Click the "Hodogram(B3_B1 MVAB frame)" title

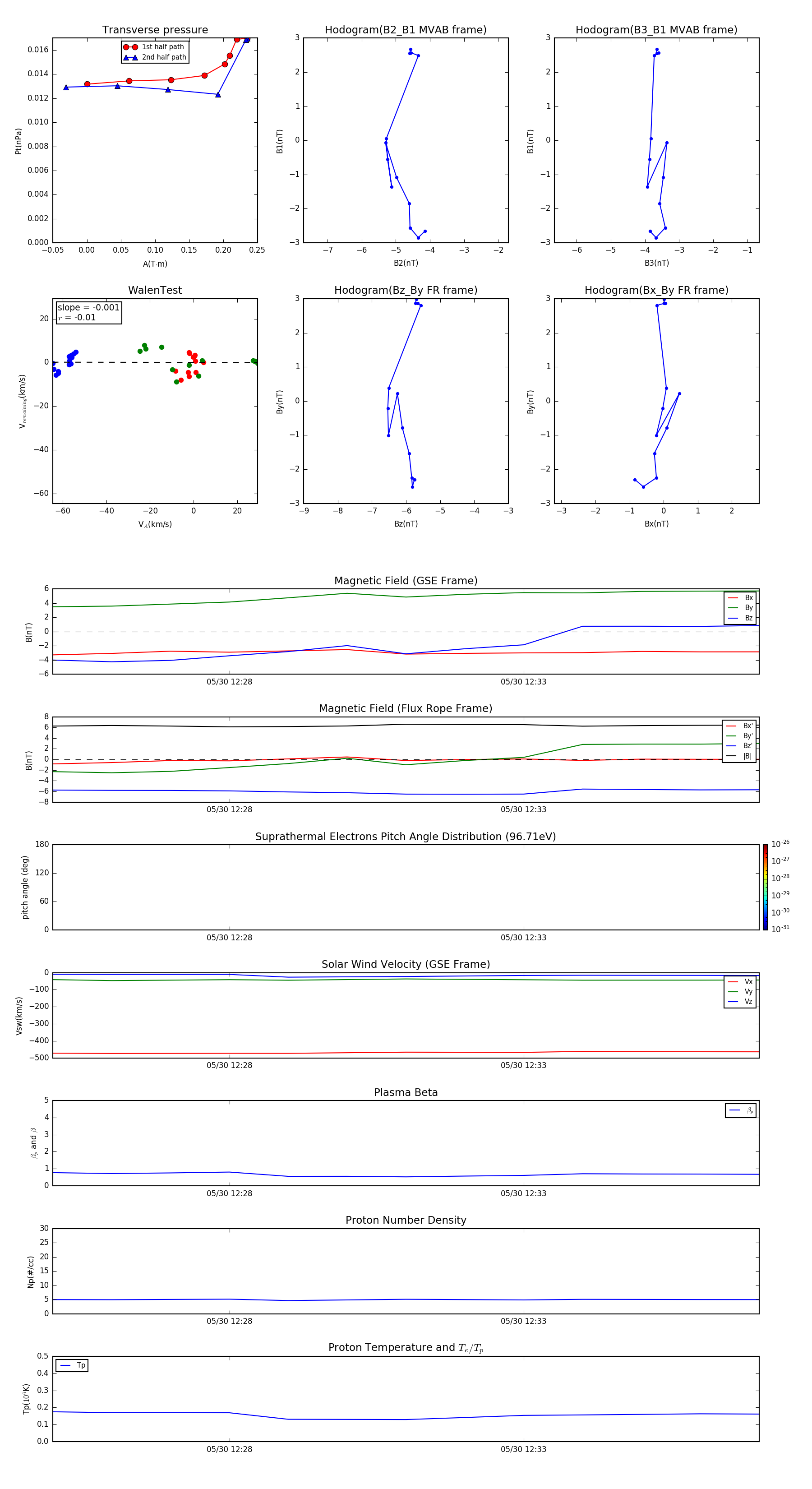[x=656, y=29]
